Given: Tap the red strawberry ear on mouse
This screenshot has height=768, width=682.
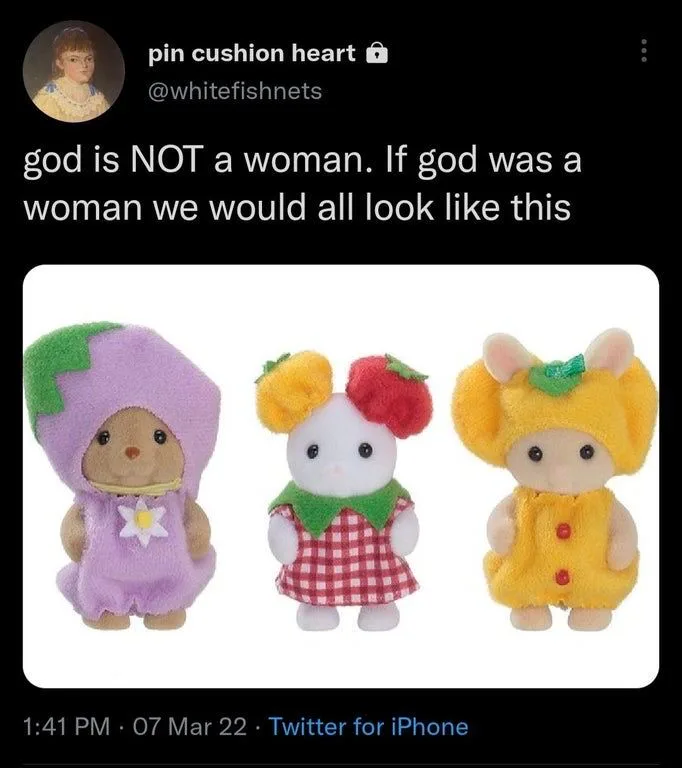Looking at the screenshot, I should [x=390, y=394].
